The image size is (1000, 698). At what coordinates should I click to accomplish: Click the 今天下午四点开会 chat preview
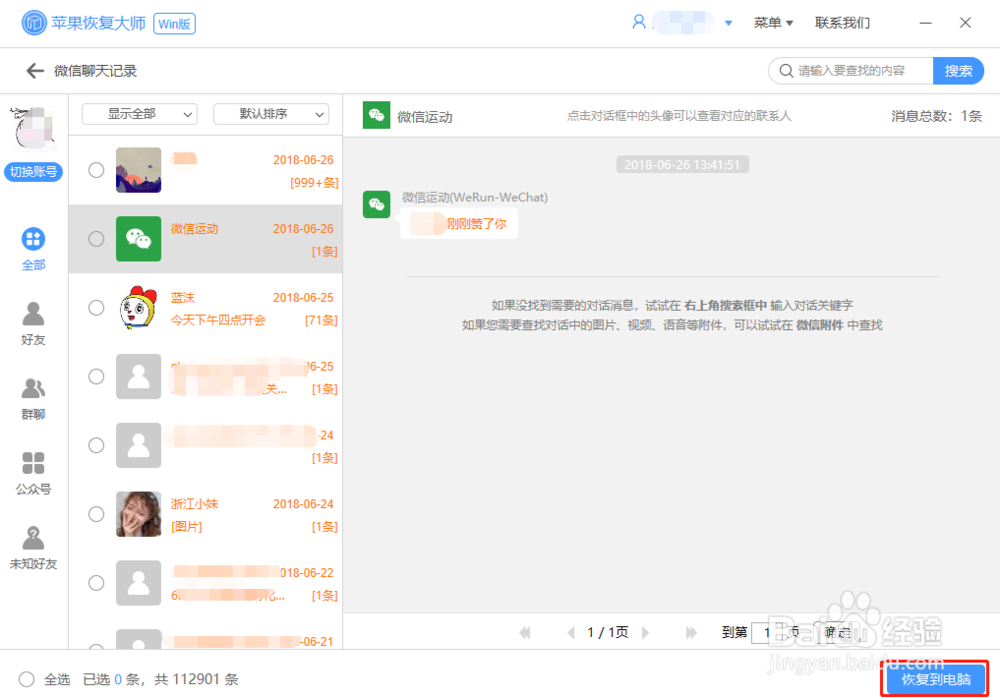coord(218,320)
